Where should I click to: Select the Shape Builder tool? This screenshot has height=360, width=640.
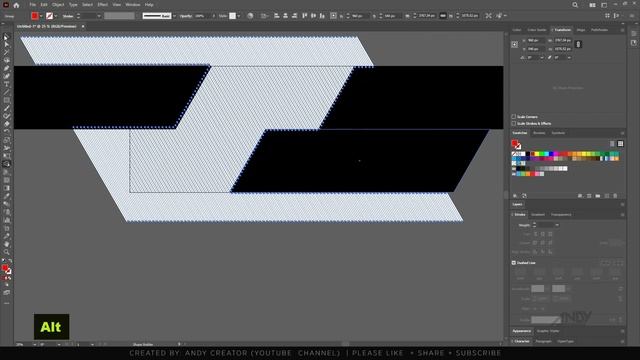click(x=6, y=164)
